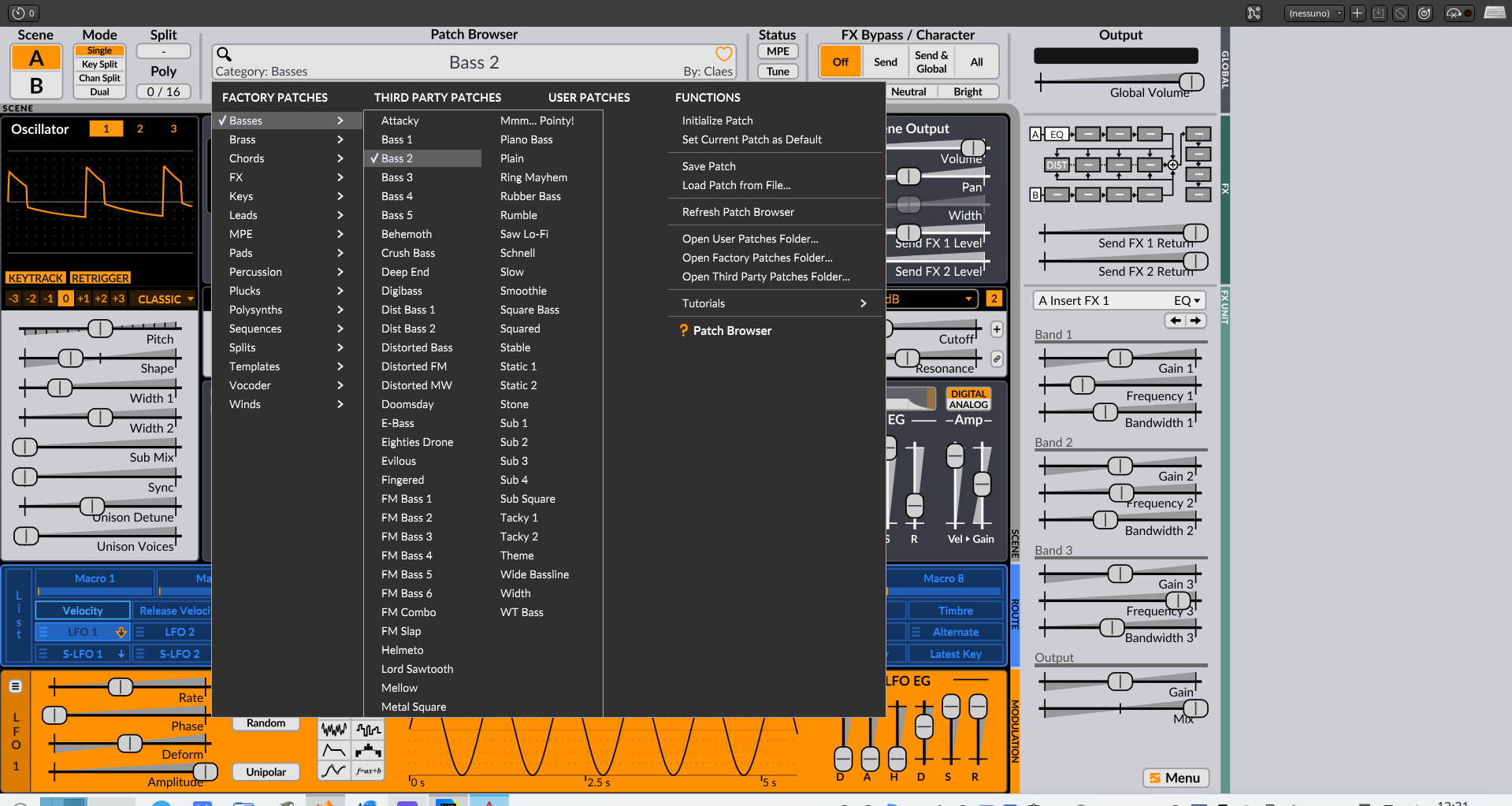This screenshot has height=806, width=1512.
Task: Select the noise LFO waveform icon
Action: pos(334,730)
